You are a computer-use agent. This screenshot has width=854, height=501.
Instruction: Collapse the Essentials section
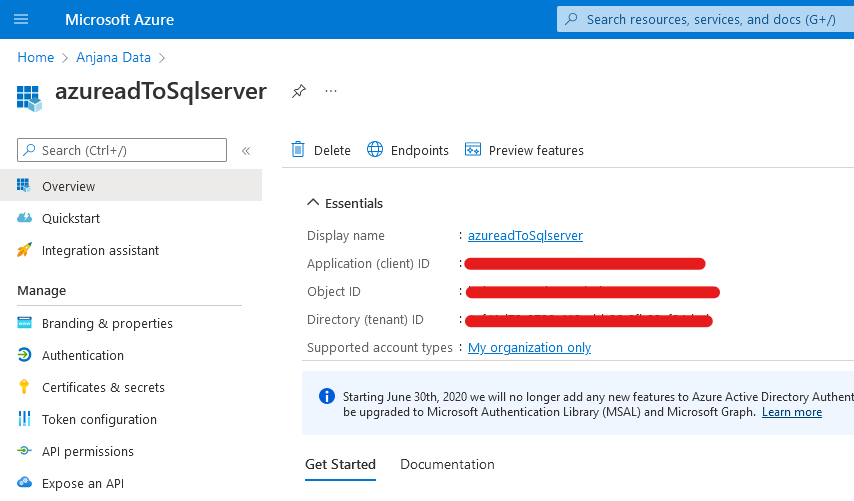tap(312, 203)
